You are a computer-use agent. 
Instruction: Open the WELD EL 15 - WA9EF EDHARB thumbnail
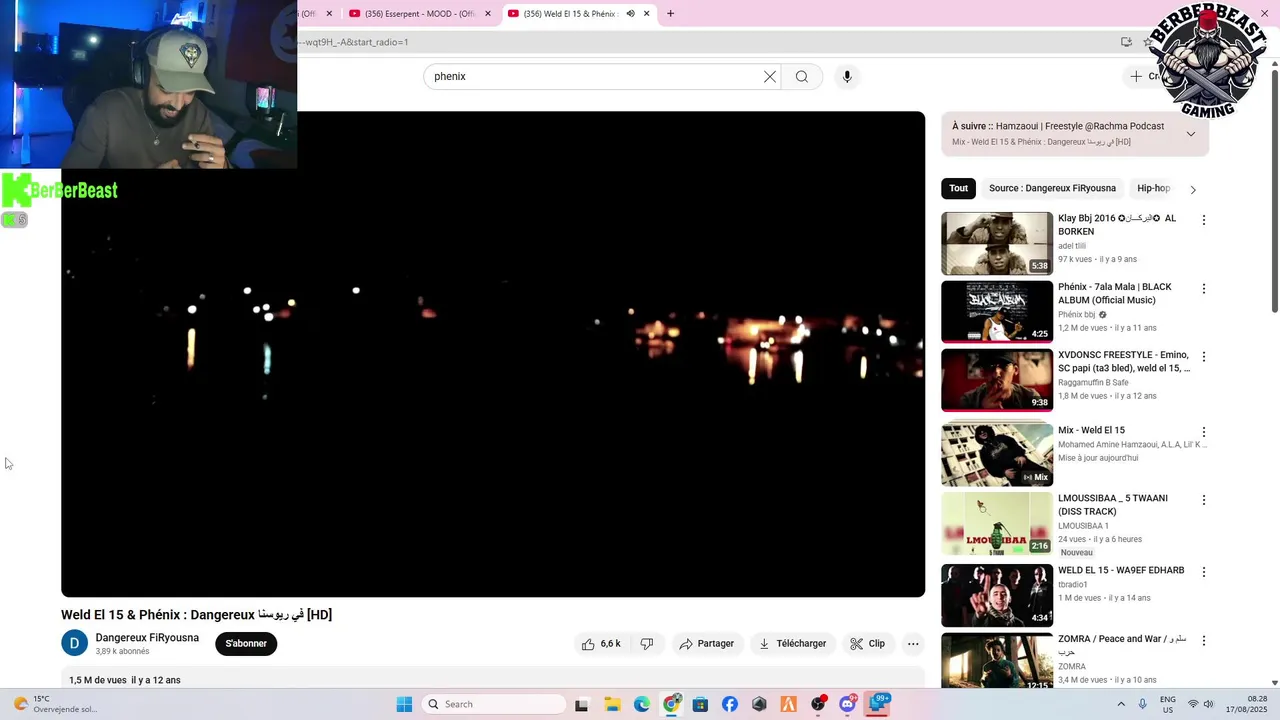[997, 596]
